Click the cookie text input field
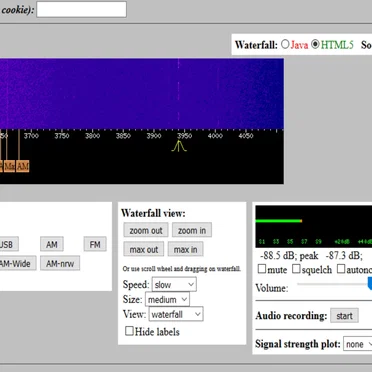This screenshot has height=372, width=372. 81,9
